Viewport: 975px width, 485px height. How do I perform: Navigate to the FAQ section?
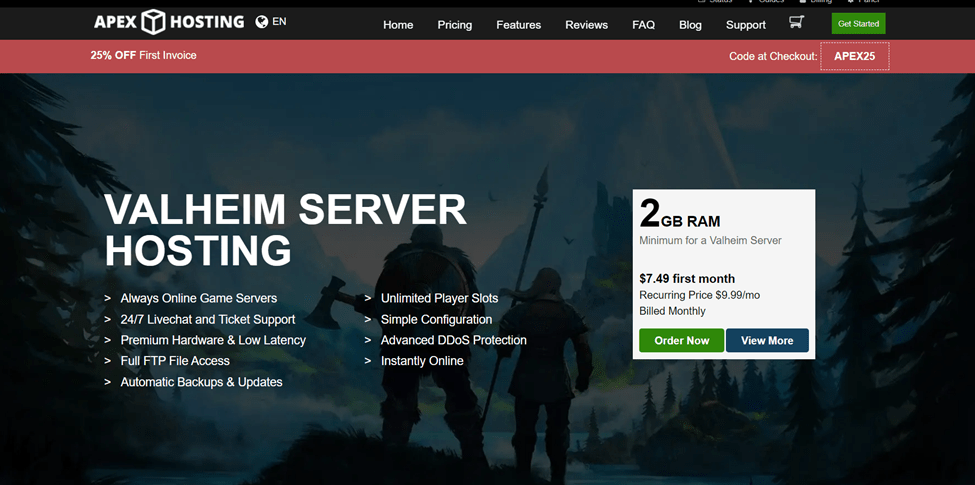(643, 25)
